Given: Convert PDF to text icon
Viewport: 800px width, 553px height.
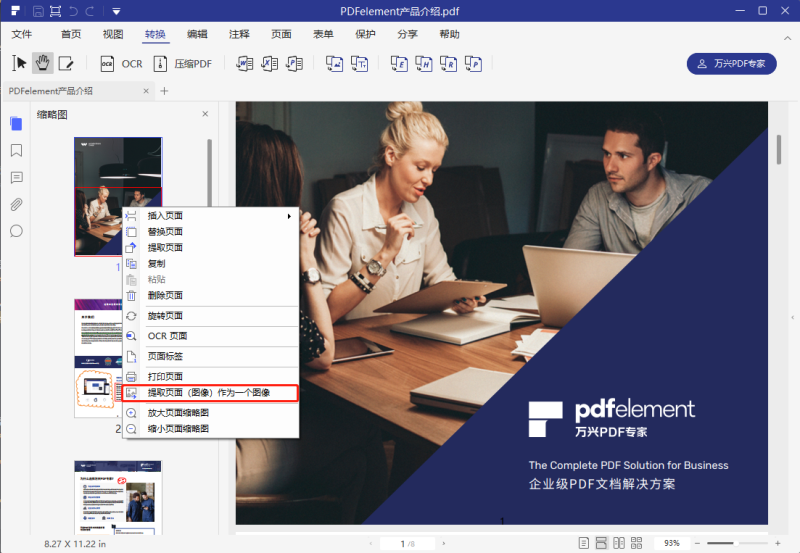Looking at the screenshot, I should click(x=359, y=64).
